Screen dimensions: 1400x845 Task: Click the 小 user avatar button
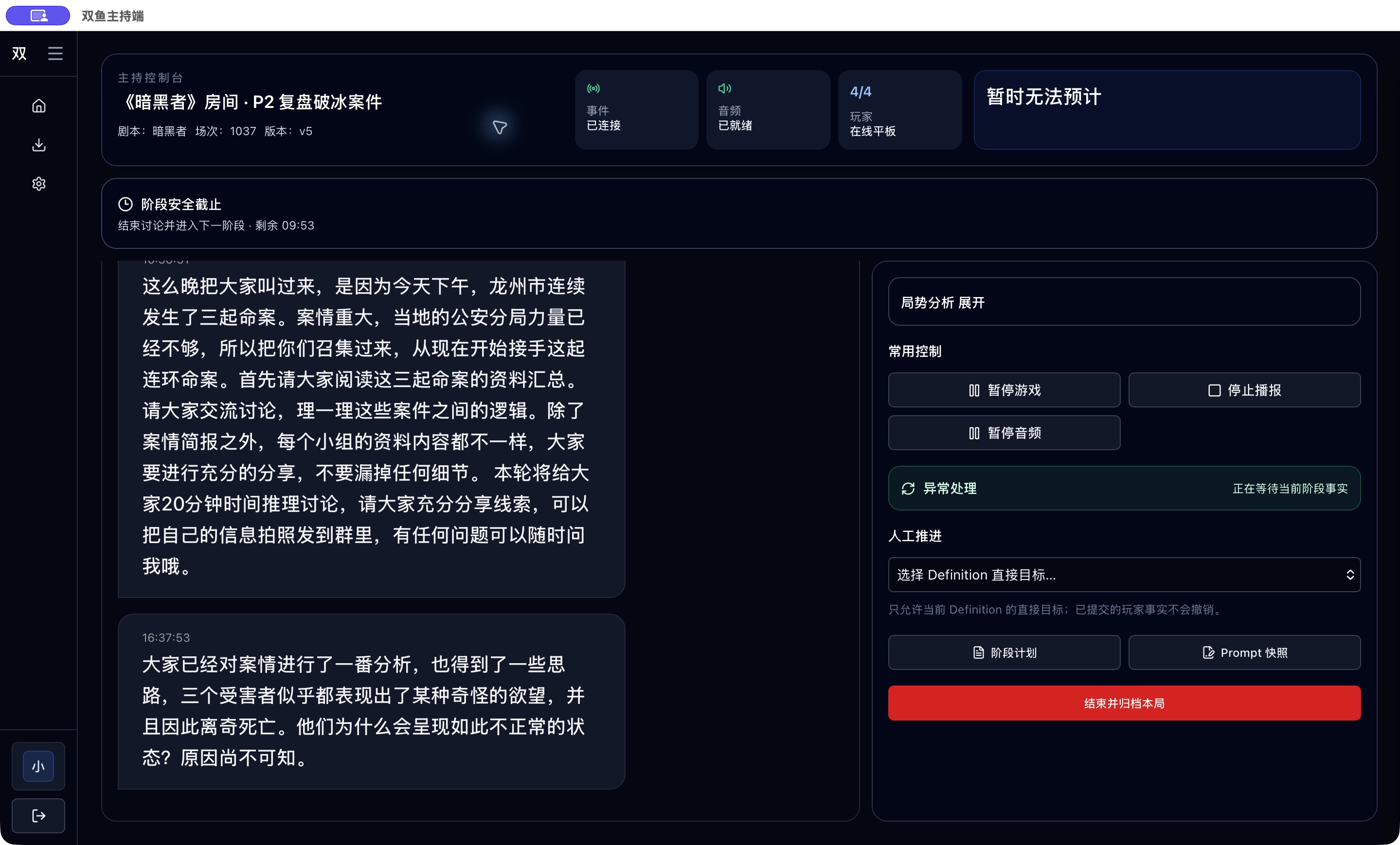[38, 766]
